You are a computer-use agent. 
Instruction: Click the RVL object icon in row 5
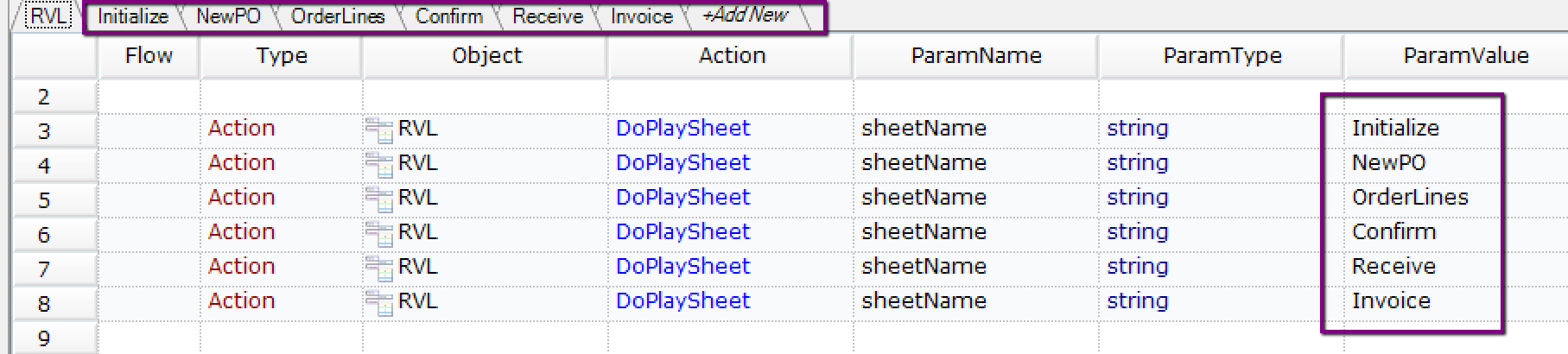coord(378,199)
